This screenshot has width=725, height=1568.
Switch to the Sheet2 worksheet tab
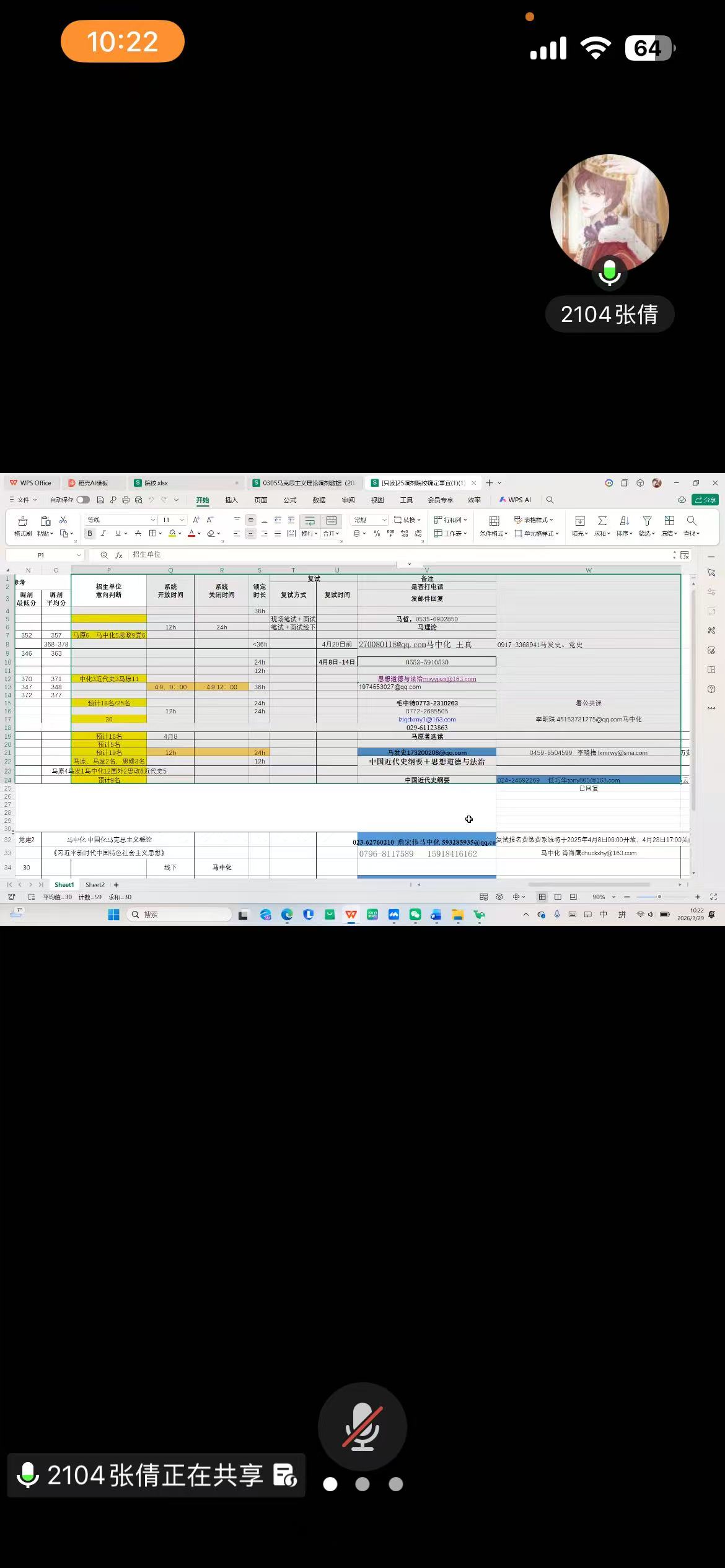click(95, 885)
